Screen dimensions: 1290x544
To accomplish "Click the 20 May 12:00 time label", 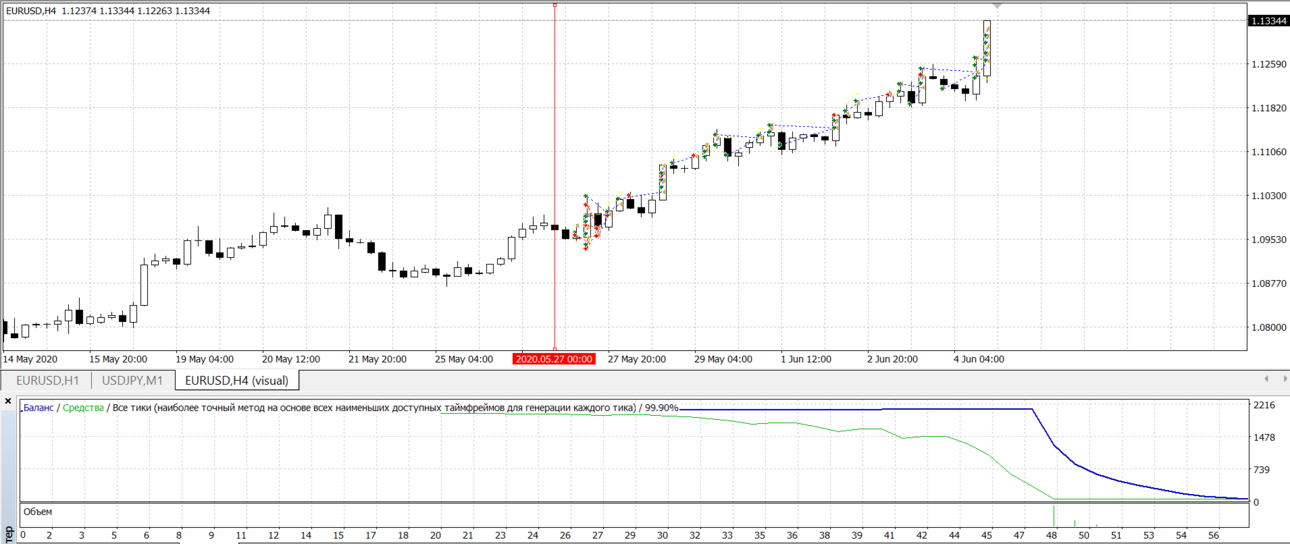I will tap(292, 359).
